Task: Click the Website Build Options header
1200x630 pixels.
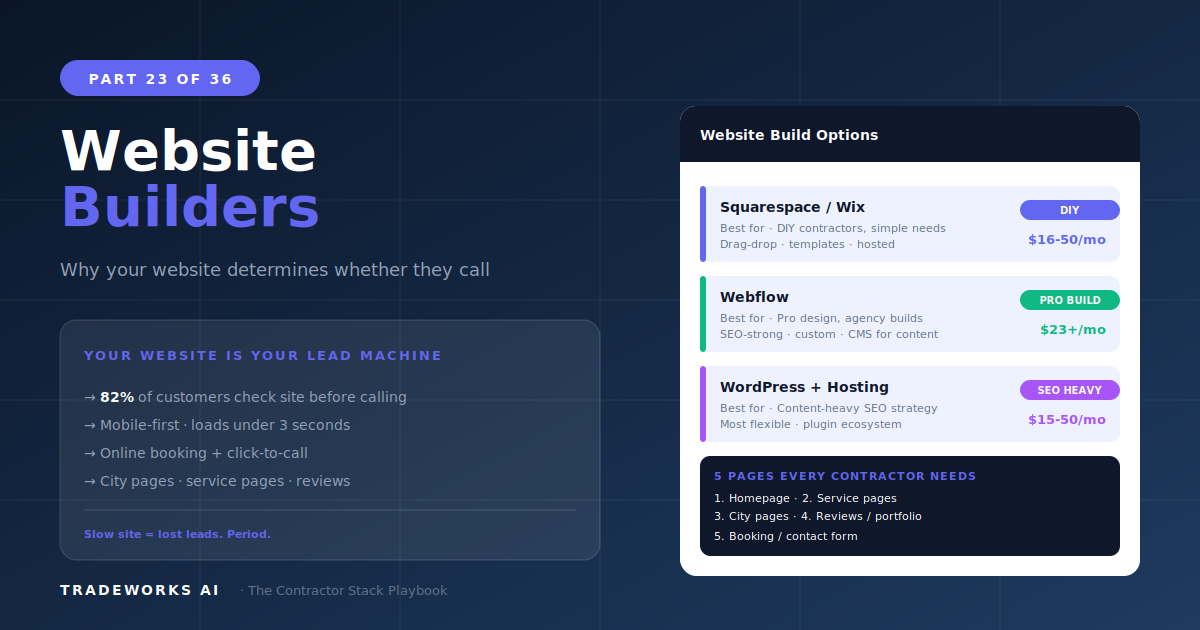Action: coord(789,135)
